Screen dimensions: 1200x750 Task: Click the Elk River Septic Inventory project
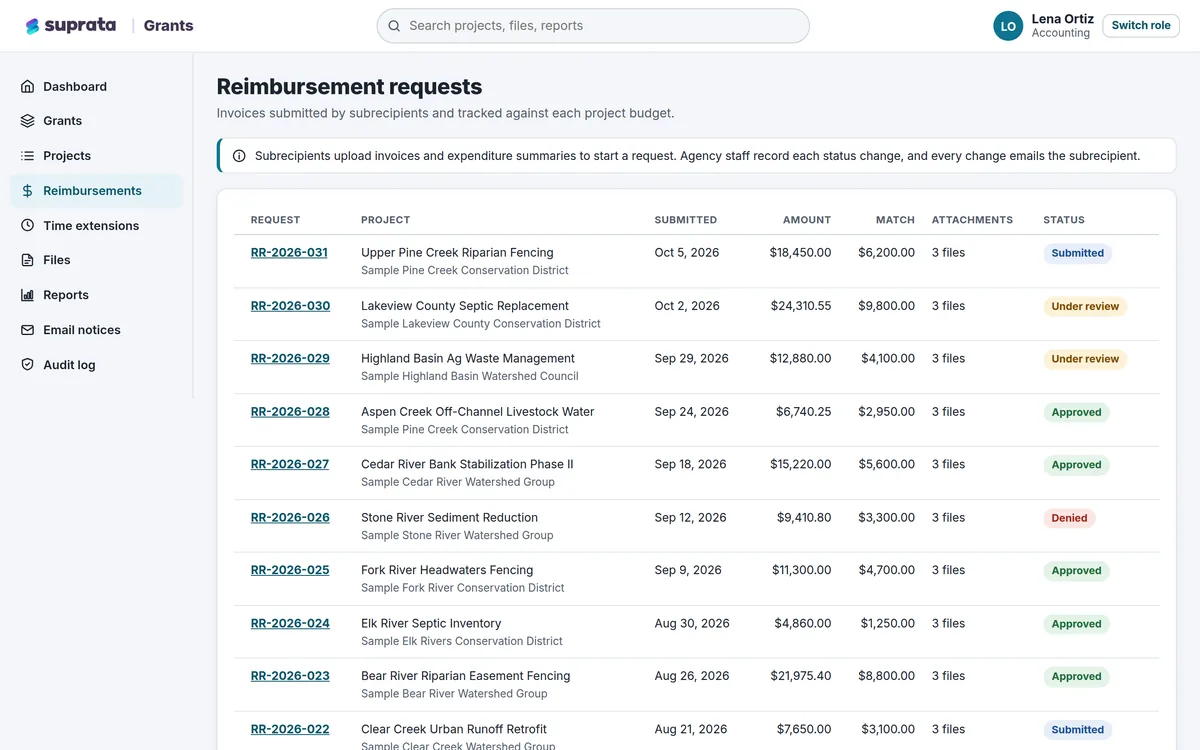click(x=431, y=624)
